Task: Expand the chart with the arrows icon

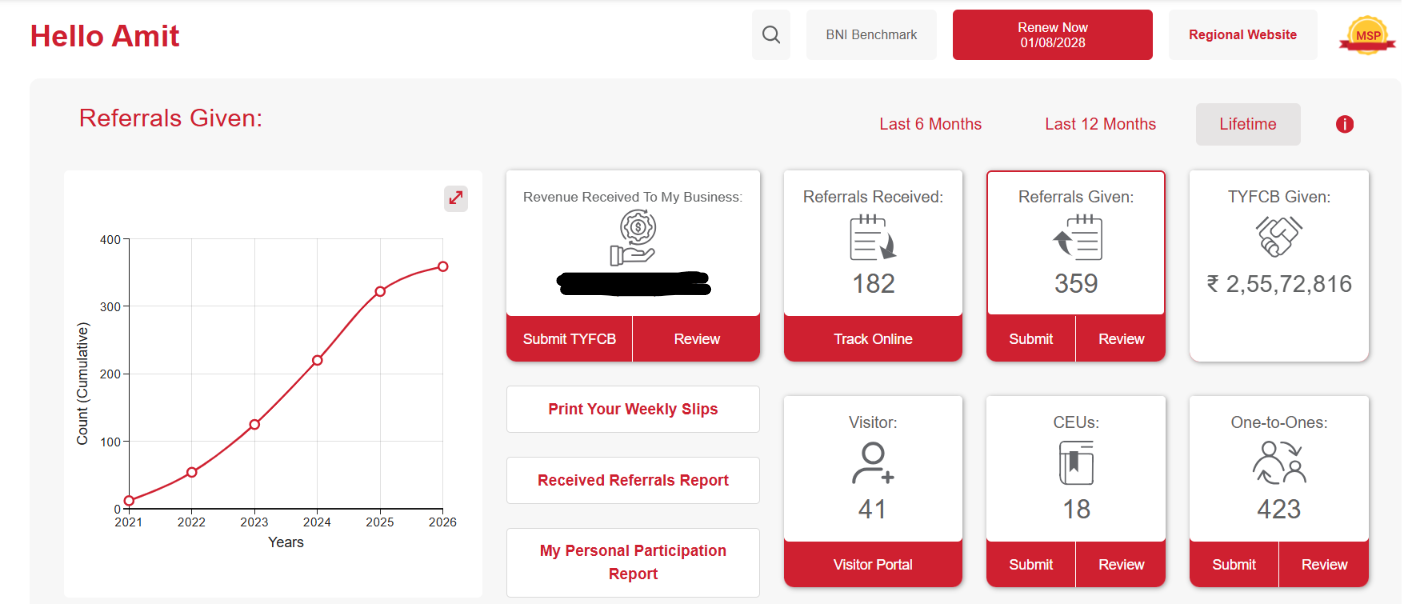Action: pyautogui.click(x=456, y=198)
